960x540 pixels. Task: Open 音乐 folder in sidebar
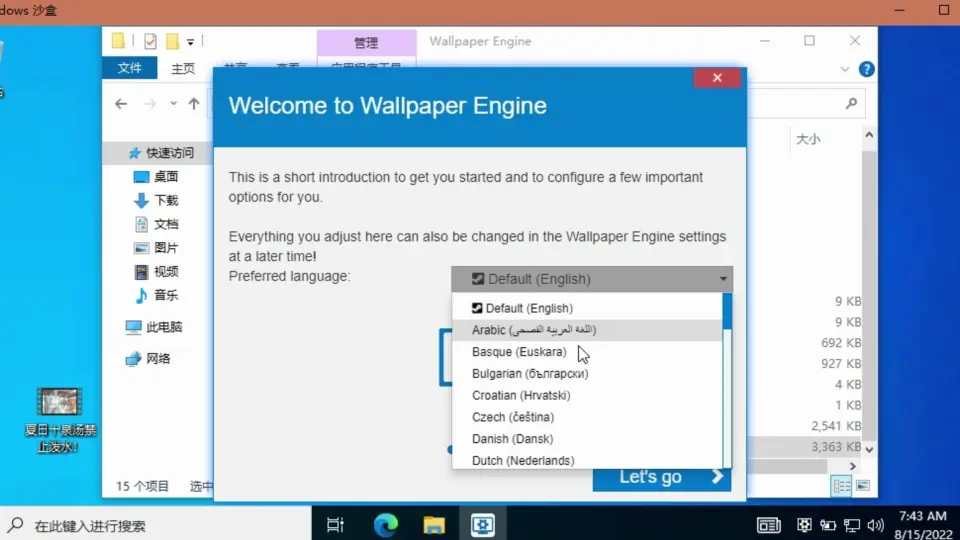pyautogui.click(x=156, y=295)
